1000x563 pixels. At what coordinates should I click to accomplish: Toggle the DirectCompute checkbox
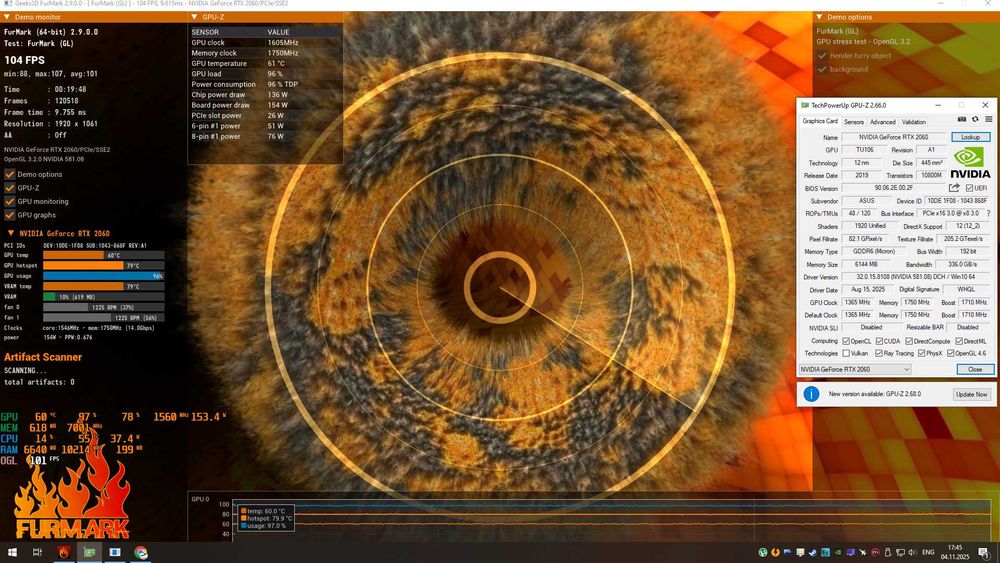pos(909,341)
